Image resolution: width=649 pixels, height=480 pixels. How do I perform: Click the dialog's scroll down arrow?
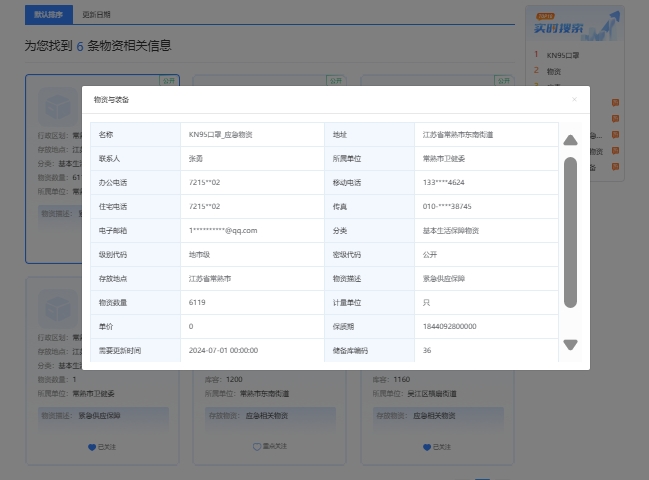[570, 344]
